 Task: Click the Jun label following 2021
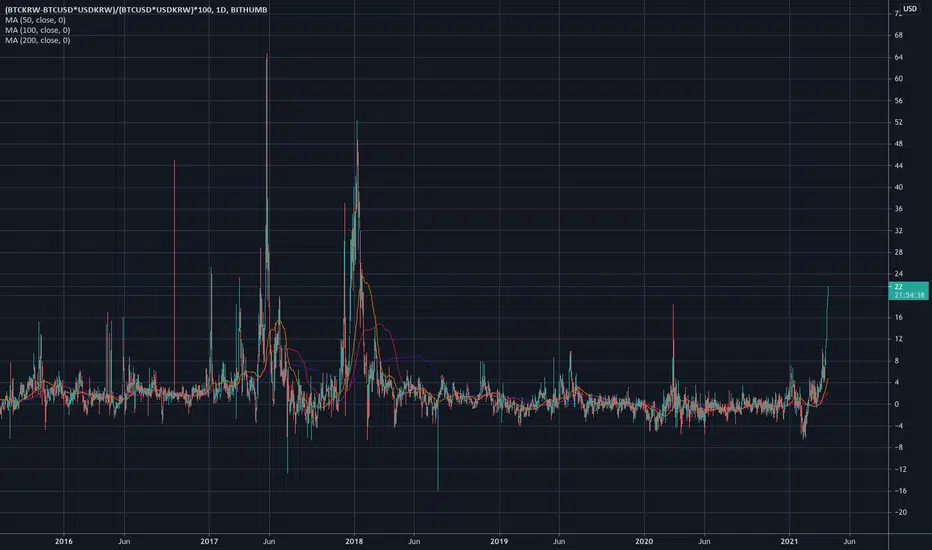tap(849, 541)
